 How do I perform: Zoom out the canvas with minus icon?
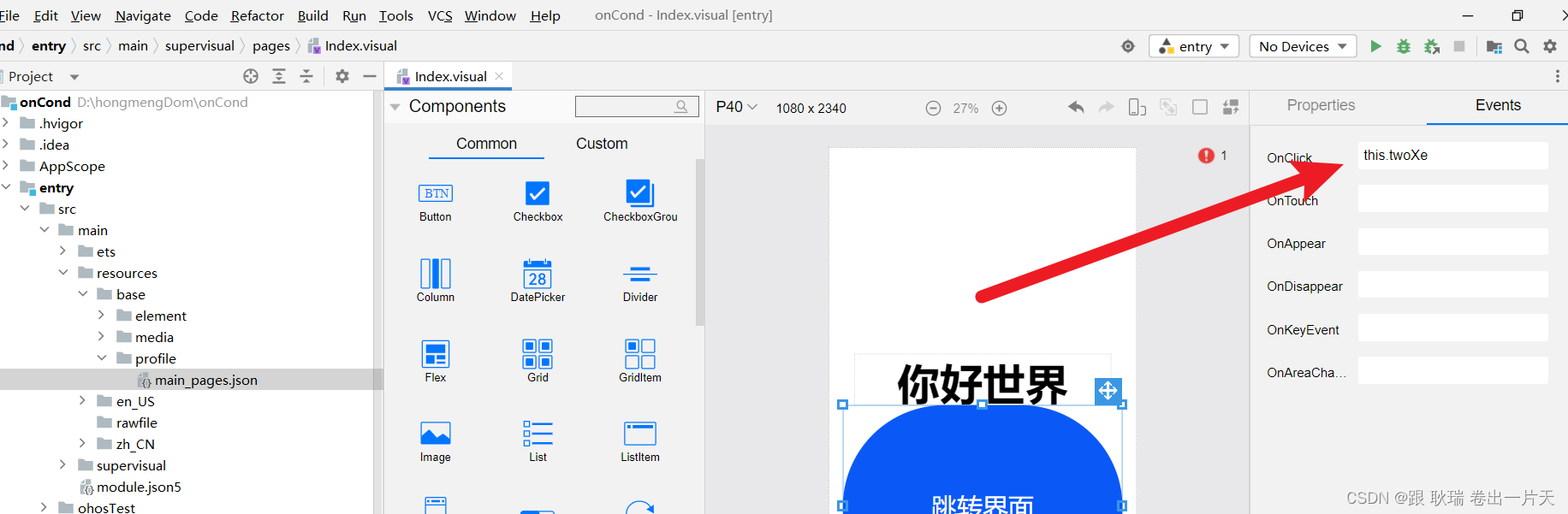click(934, 108)
